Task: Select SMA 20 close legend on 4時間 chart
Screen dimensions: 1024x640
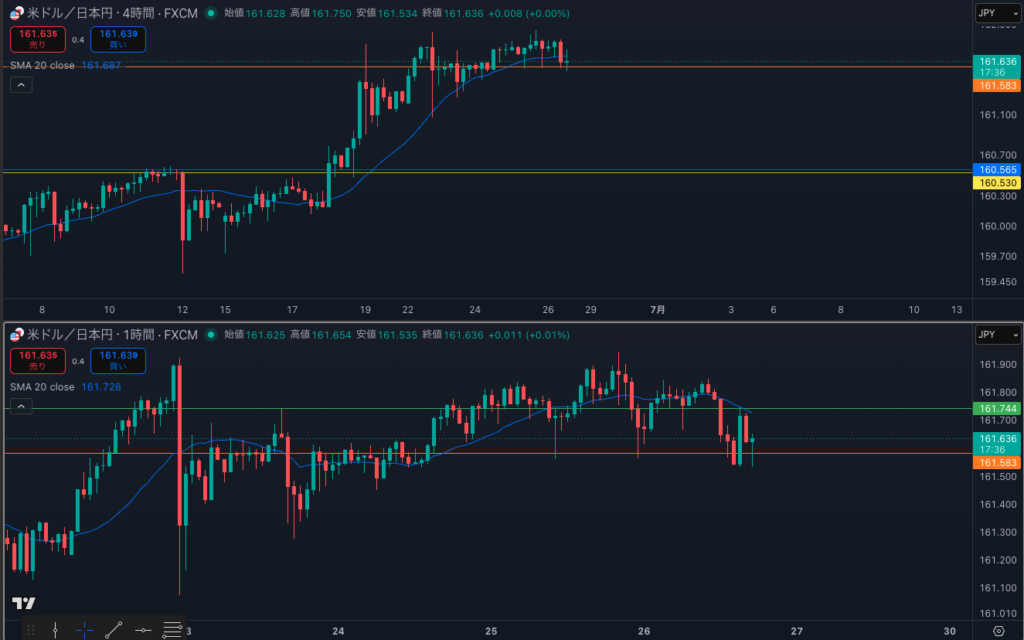Action: tap(42, 65)
